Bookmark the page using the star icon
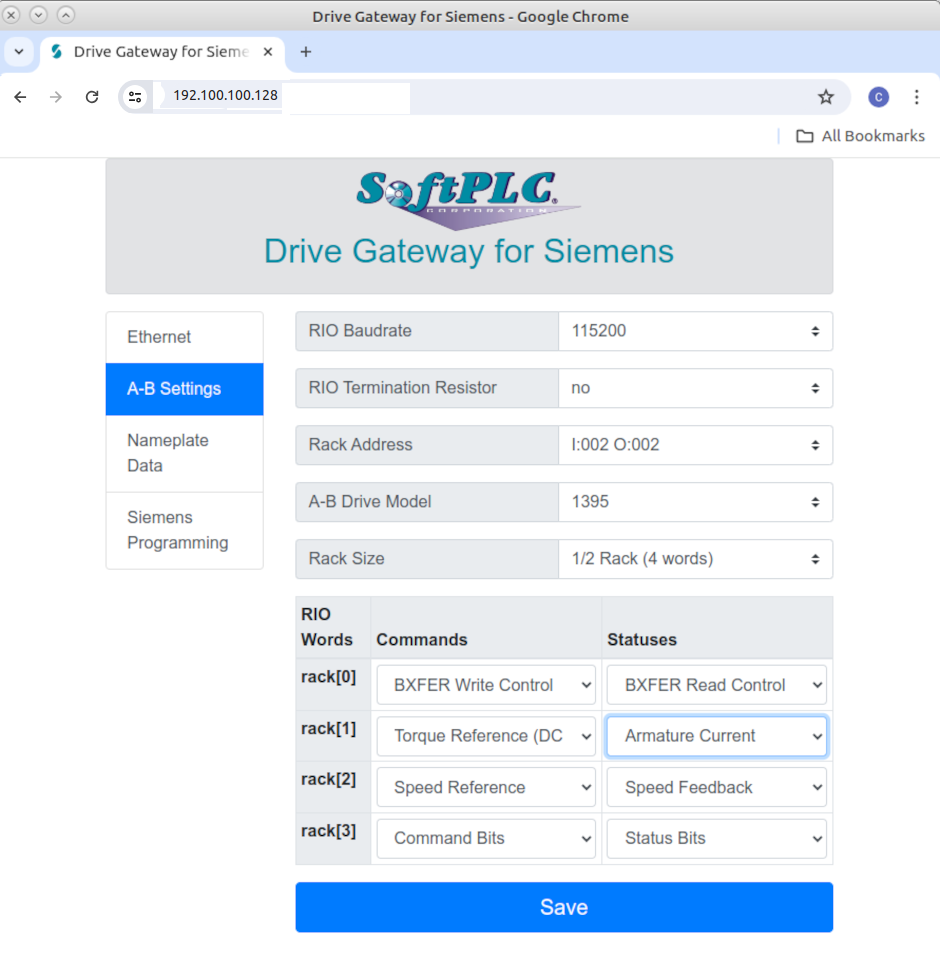This screenshot has width=940, height=959. (x=826, y=97)
